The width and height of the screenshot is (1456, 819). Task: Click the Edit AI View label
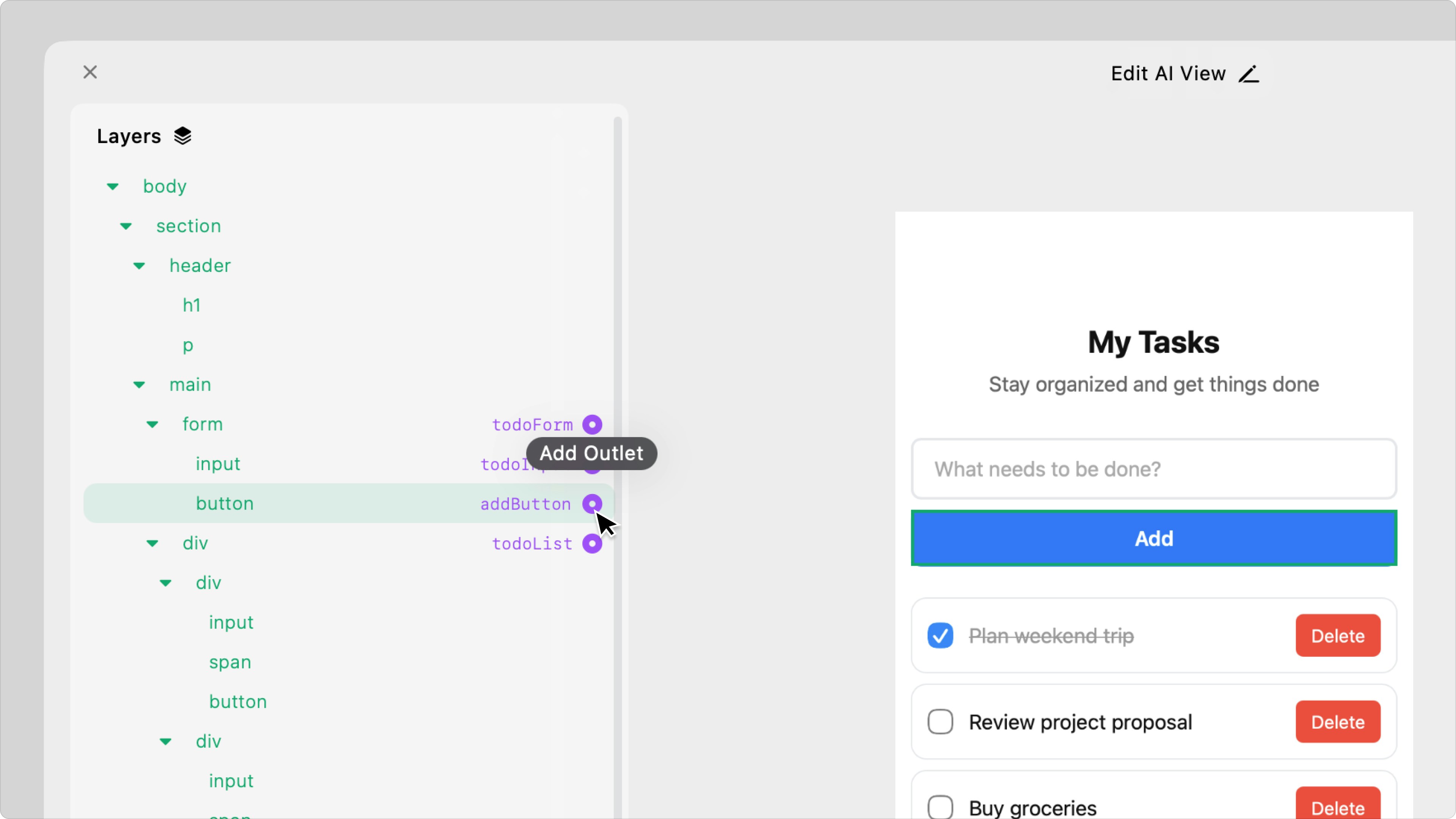click(x=1168, y=74)
